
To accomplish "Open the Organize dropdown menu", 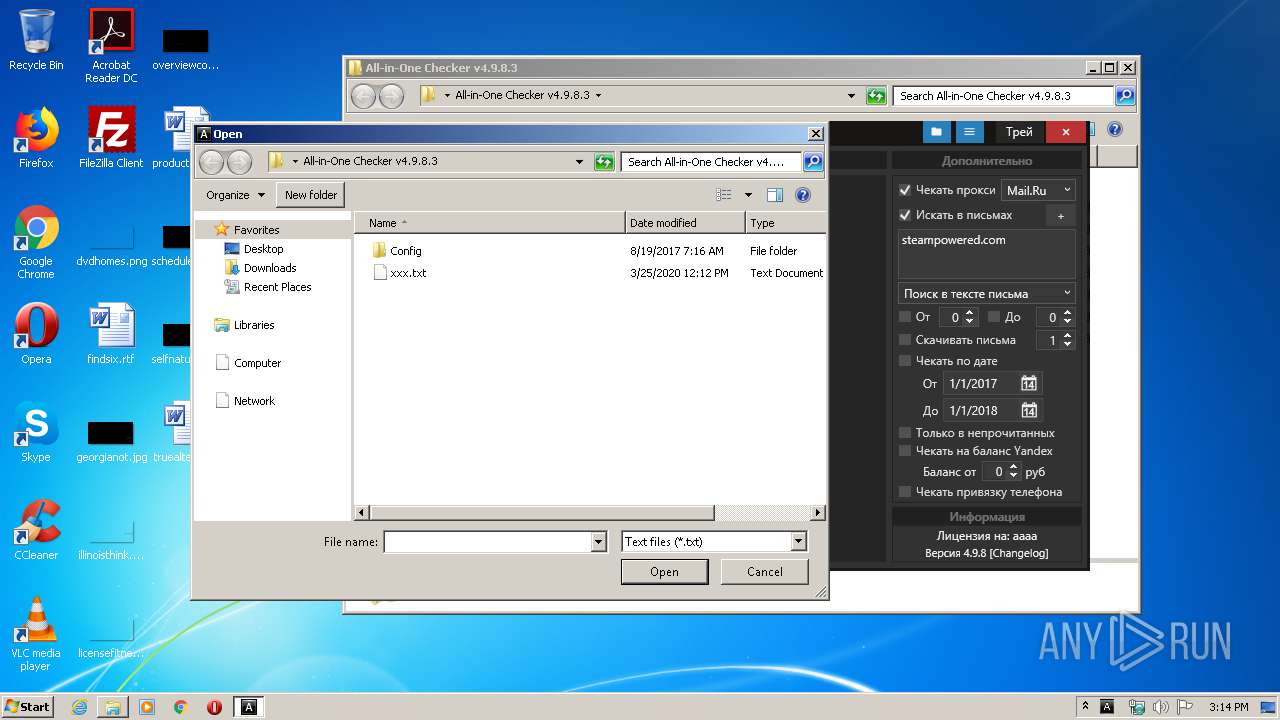I will point(236,195).
